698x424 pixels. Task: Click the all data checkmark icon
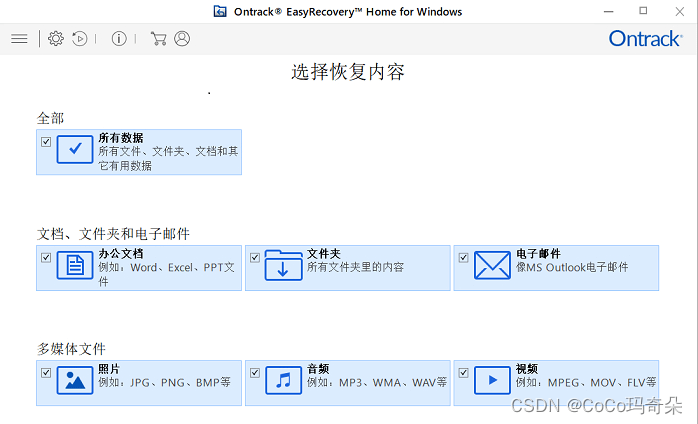pos(75,150)
